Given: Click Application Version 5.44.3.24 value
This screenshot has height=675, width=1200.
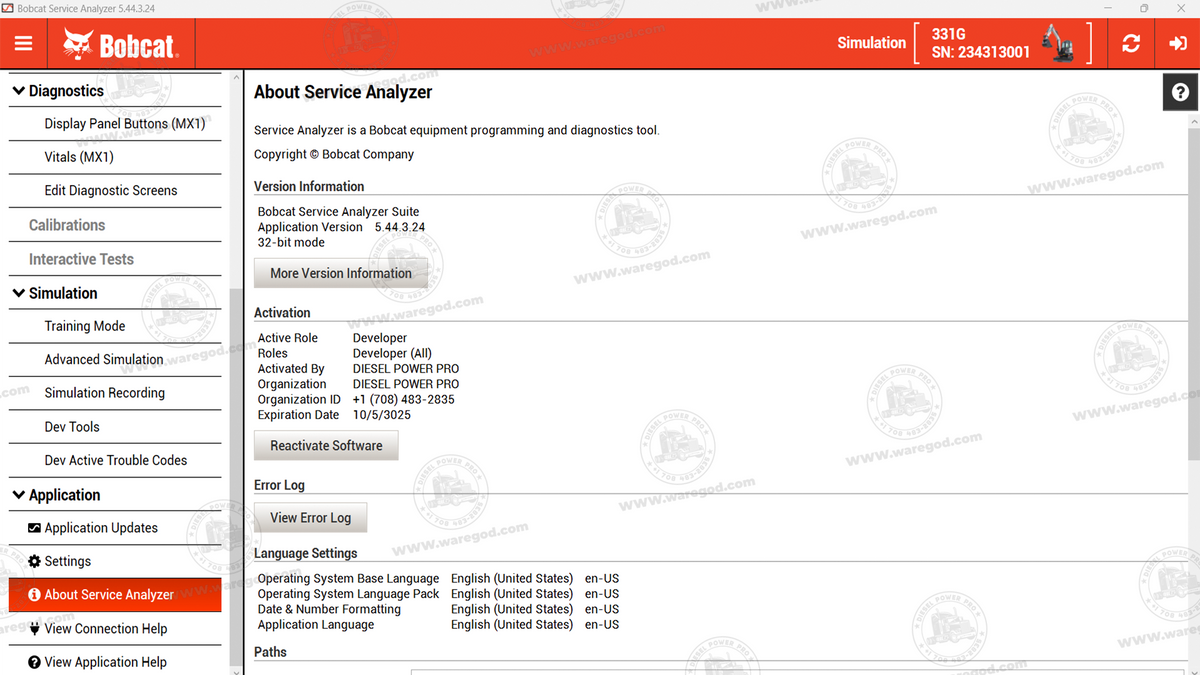Looking at the screenshot, I should point(400,227).
